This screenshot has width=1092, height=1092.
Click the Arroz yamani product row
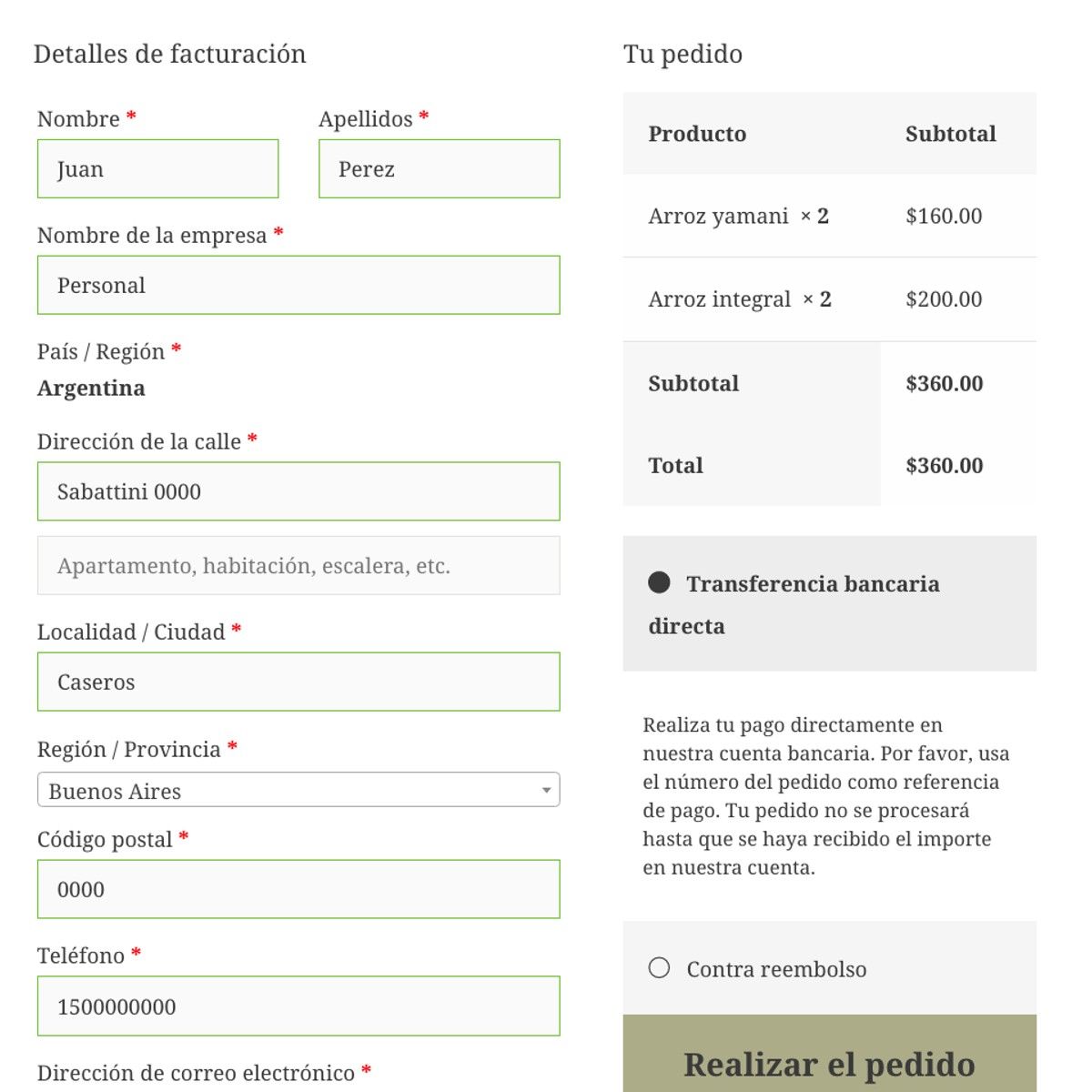click(829, 216)
